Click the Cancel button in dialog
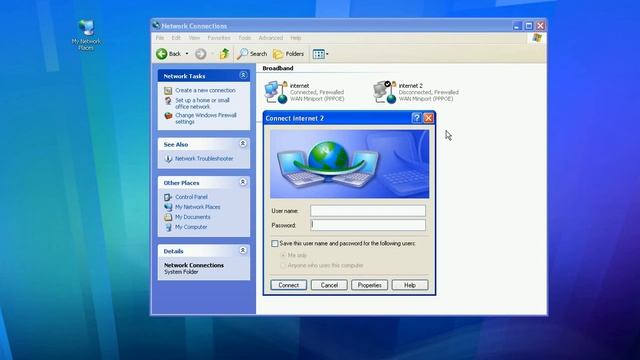640x360 pixels. [329, 285]
